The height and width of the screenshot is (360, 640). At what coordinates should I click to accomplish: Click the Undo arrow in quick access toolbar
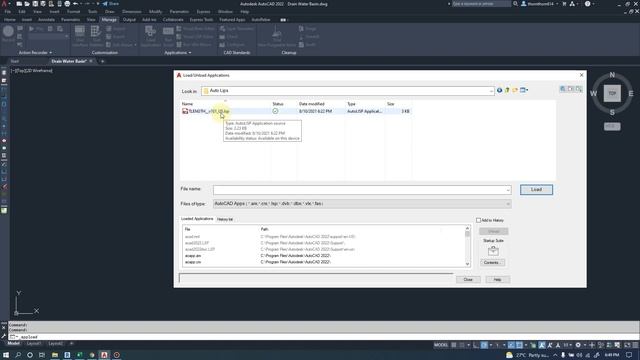76,4
